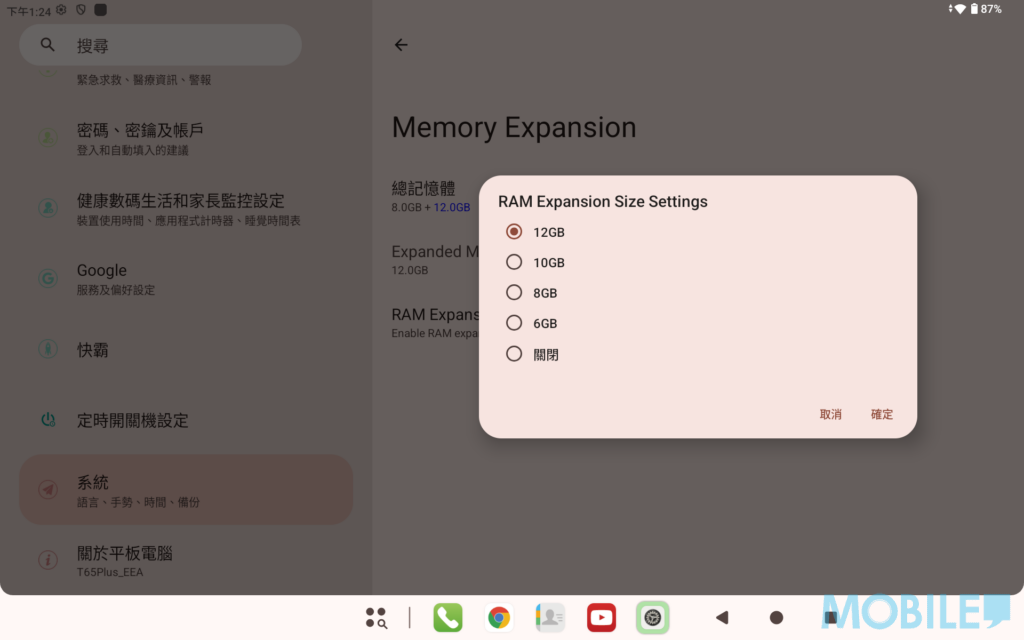Choose 6GB RAM expansion size
Screen dimensions: 1024x640
click(x=514, y=323)
